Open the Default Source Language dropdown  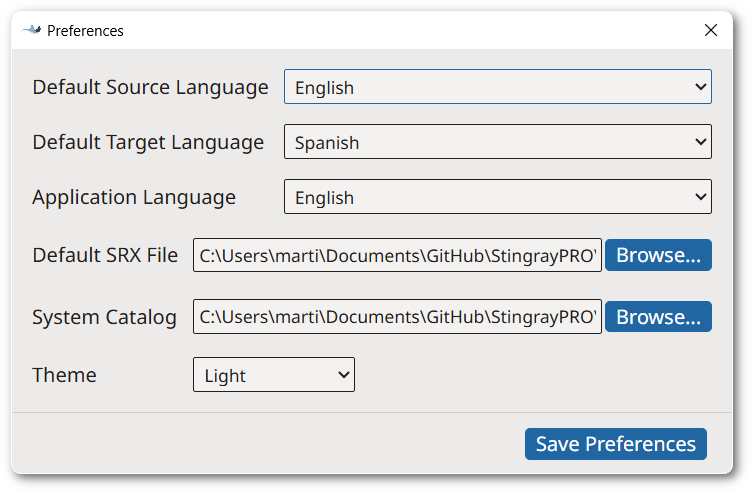[x=497, y=87]
